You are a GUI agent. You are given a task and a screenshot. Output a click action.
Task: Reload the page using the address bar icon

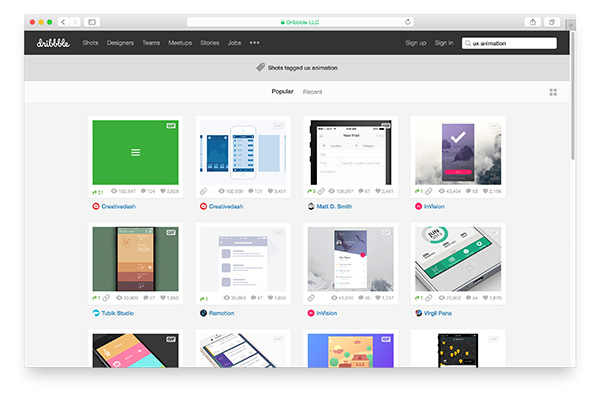point(408,21)
